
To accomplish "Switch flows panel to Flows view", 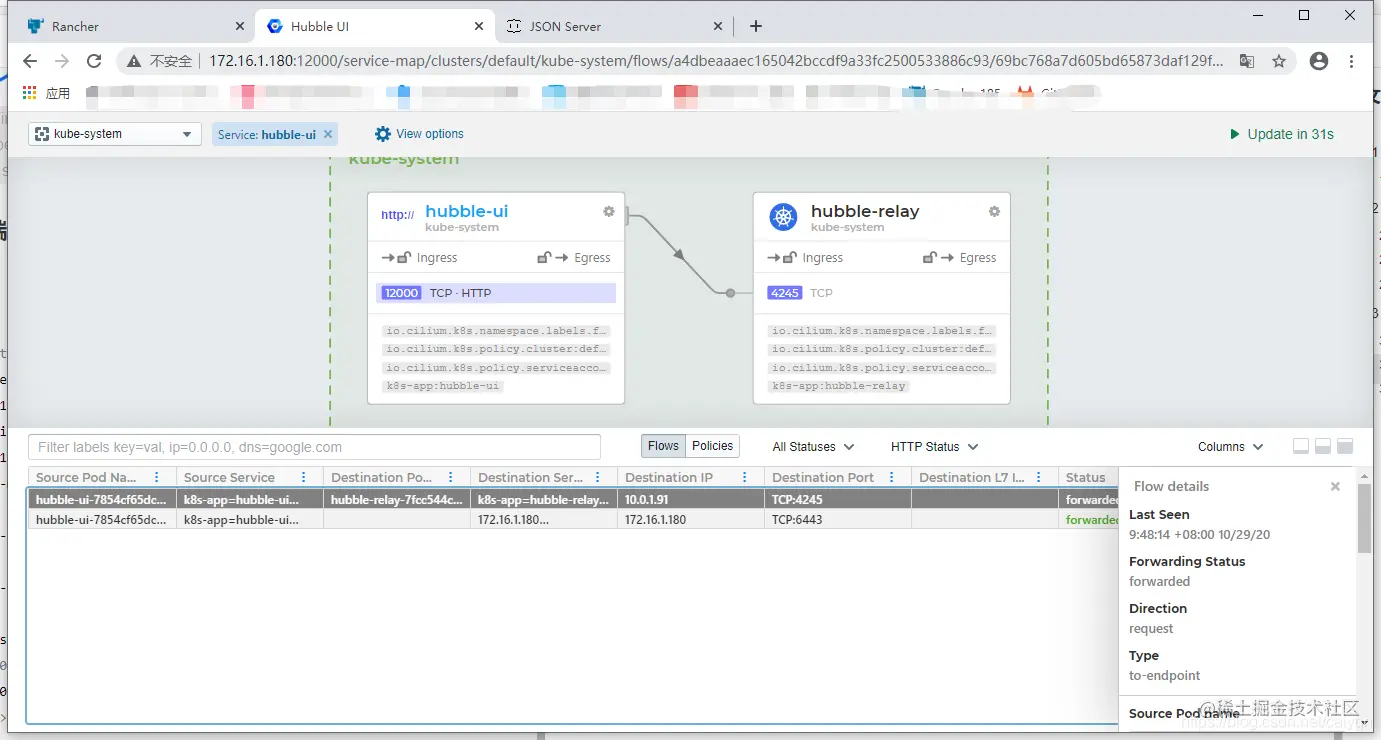I will point(663,446).
